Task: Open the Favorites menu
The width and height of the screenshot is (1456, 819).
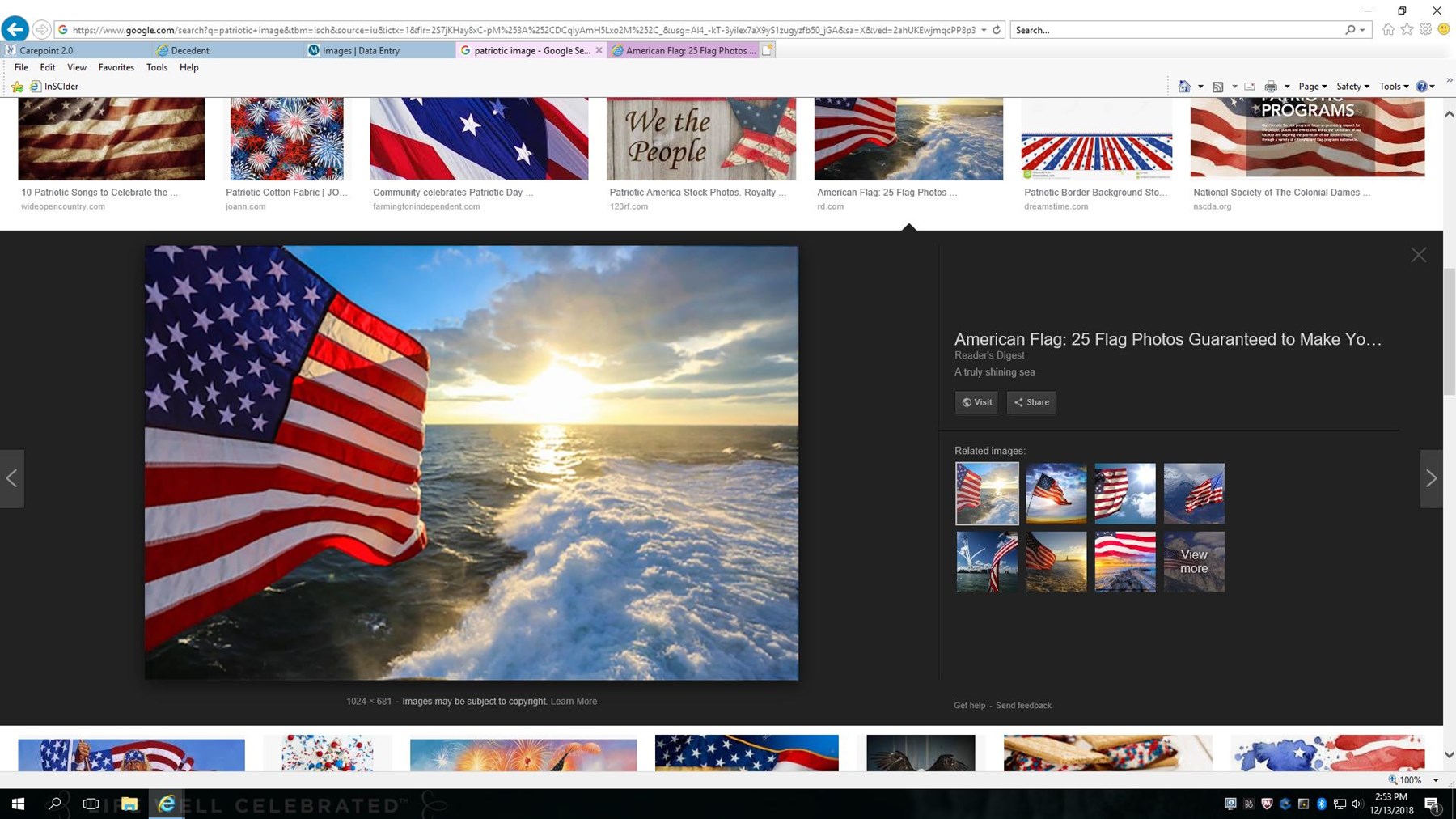Action: click(116, 67)
